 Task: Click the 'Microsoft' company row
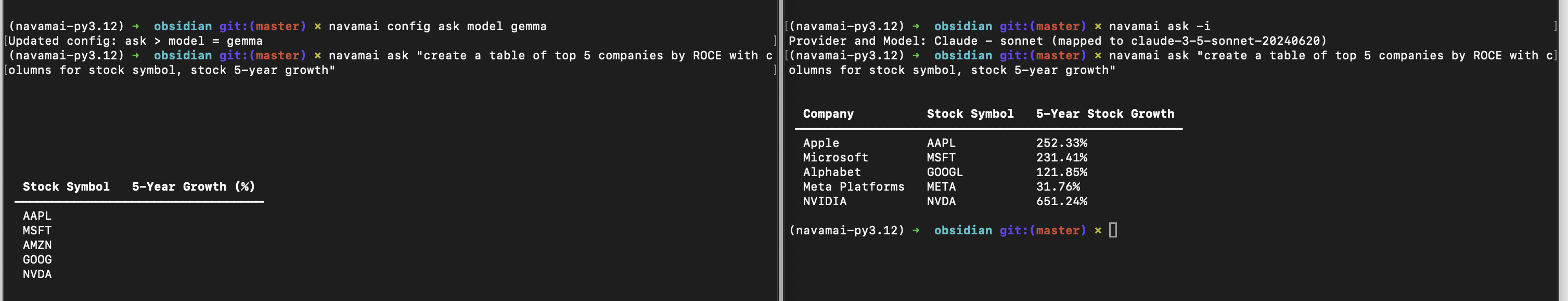(x=835, y=157)
